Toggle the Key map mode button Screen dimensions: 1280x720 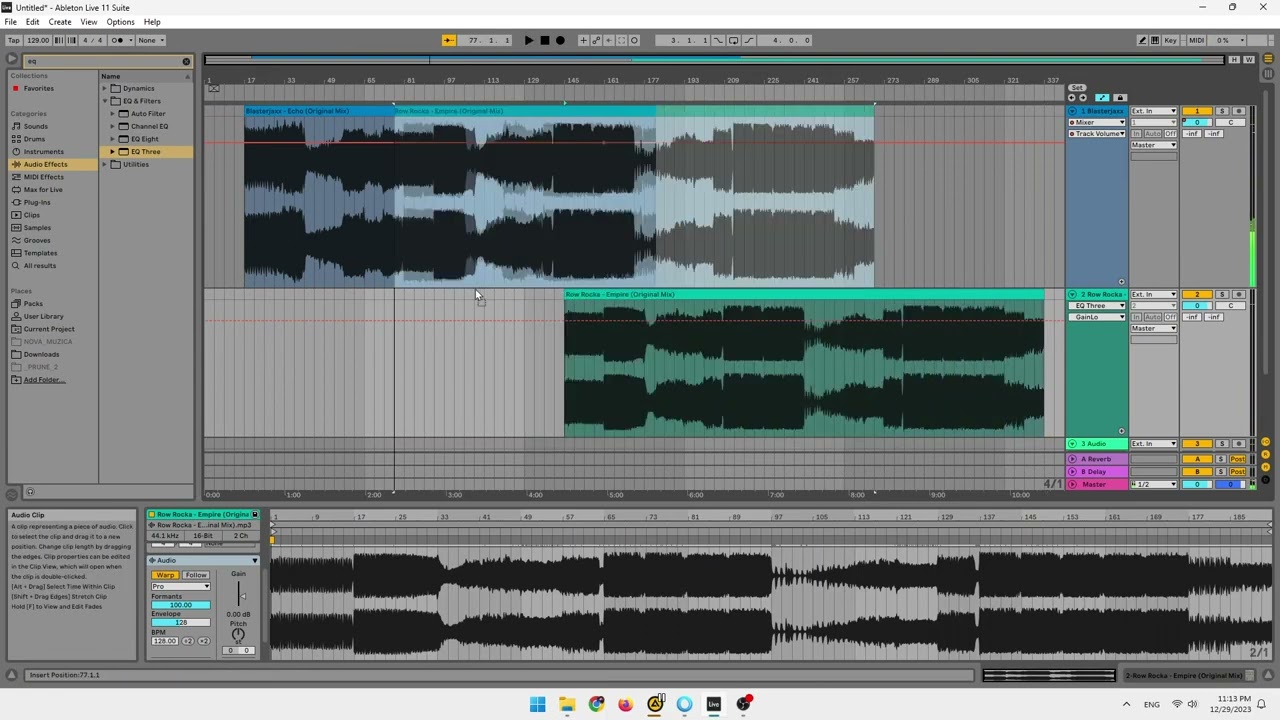tap(1171, 40)
